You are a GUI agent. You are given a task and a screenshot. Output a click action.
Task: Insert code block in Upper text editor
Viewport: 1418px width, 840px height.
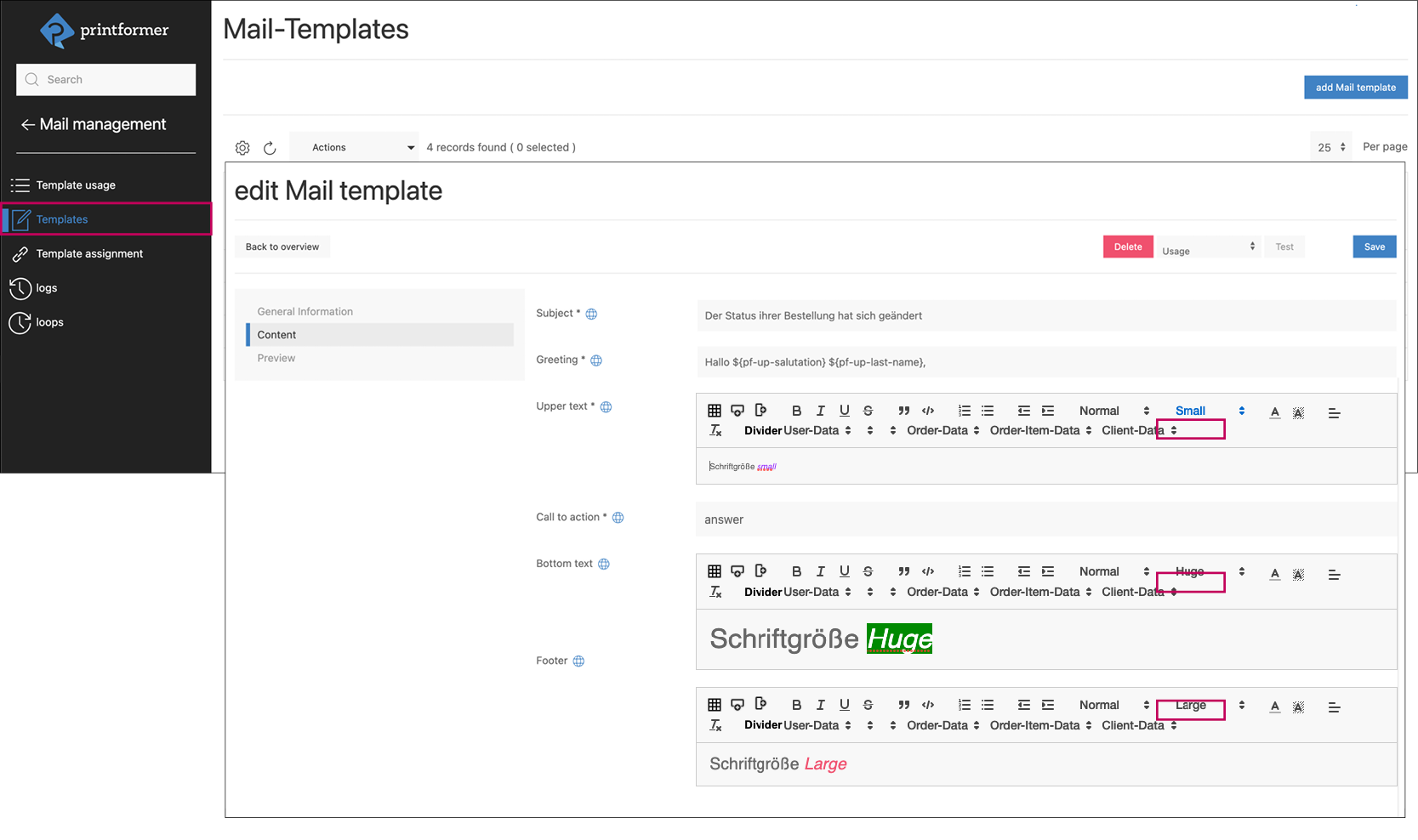927,411
